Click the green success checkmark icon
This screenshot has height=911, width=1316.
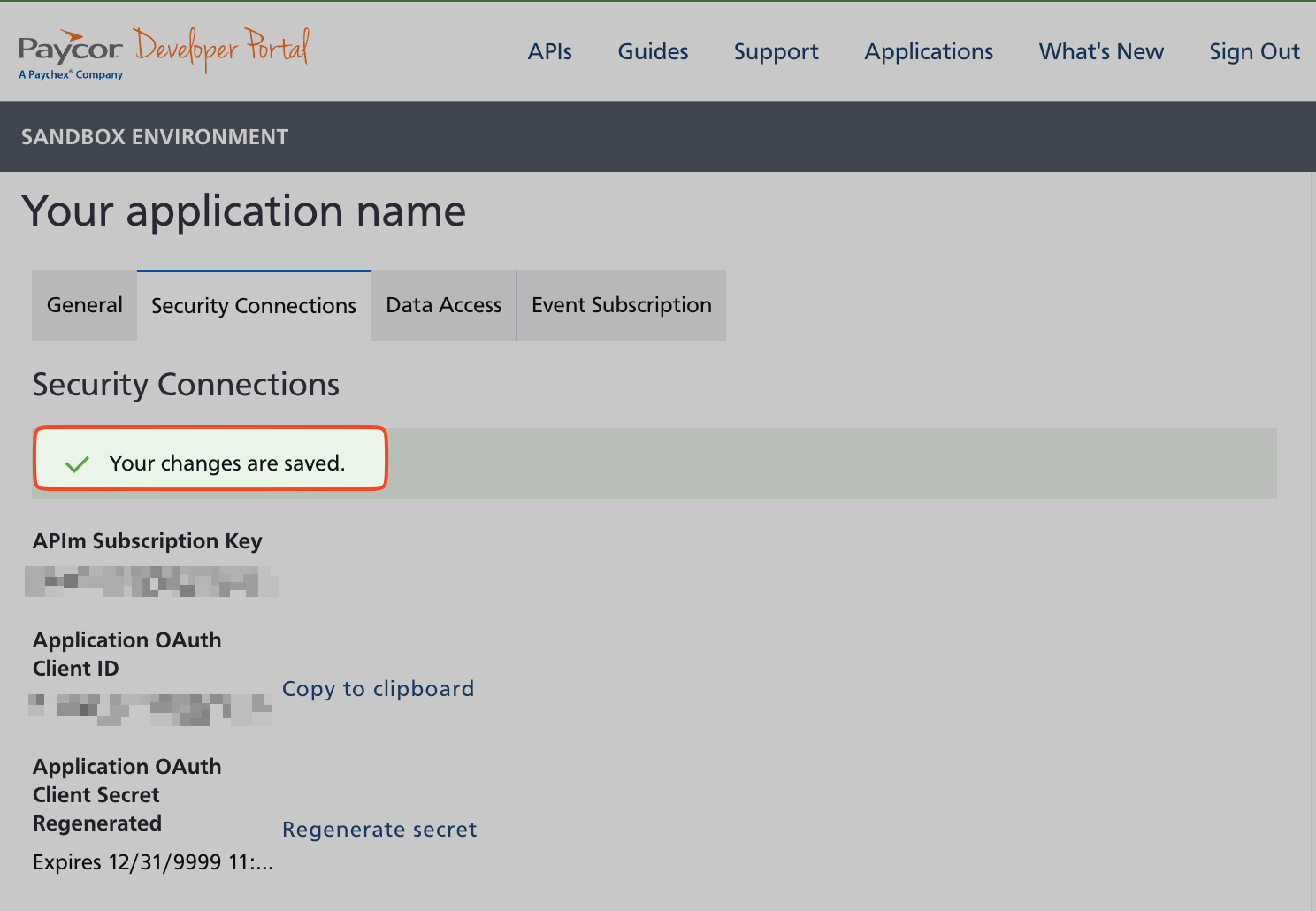point(77,464)
